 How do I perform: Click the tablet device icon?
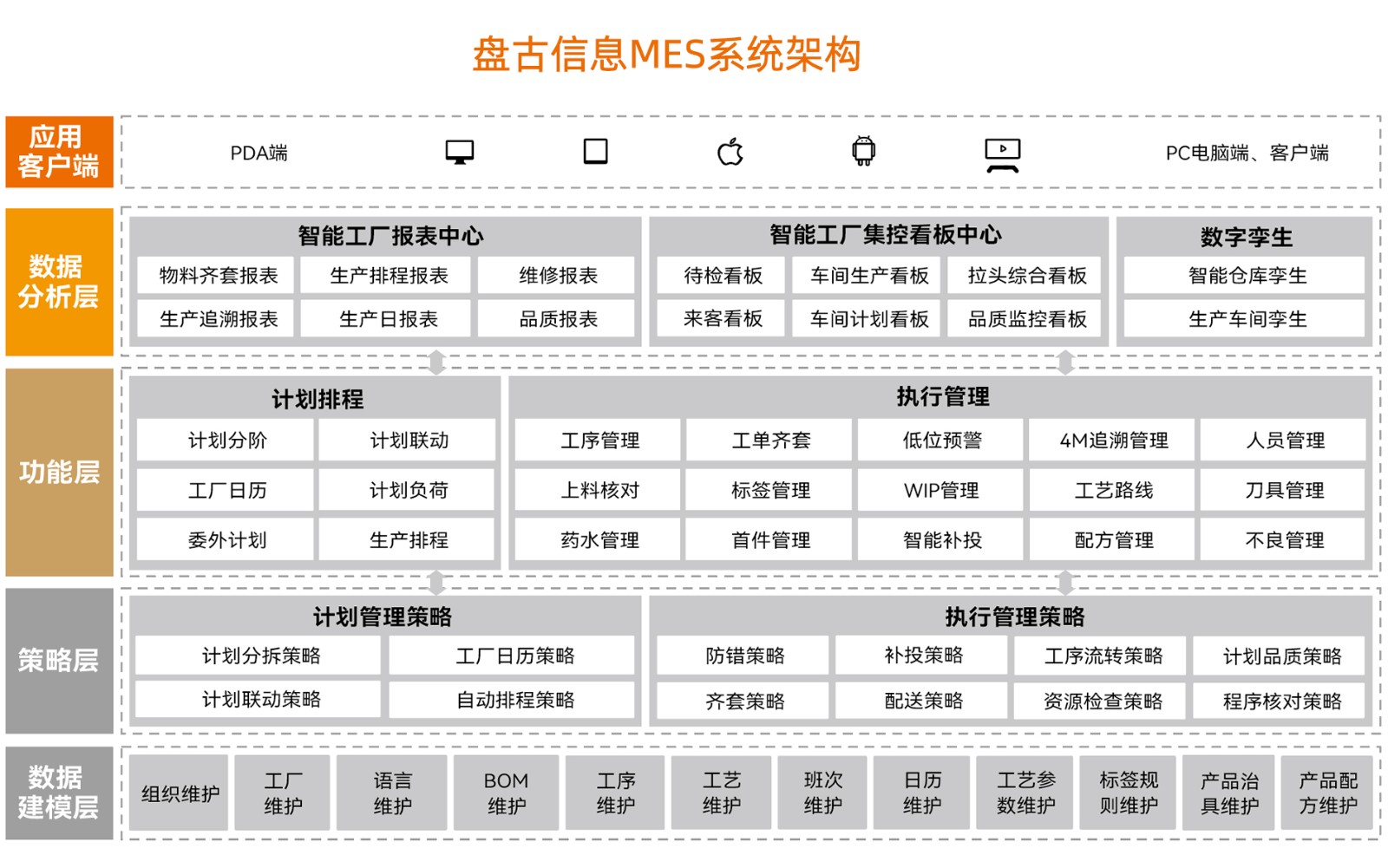(595, 152)
